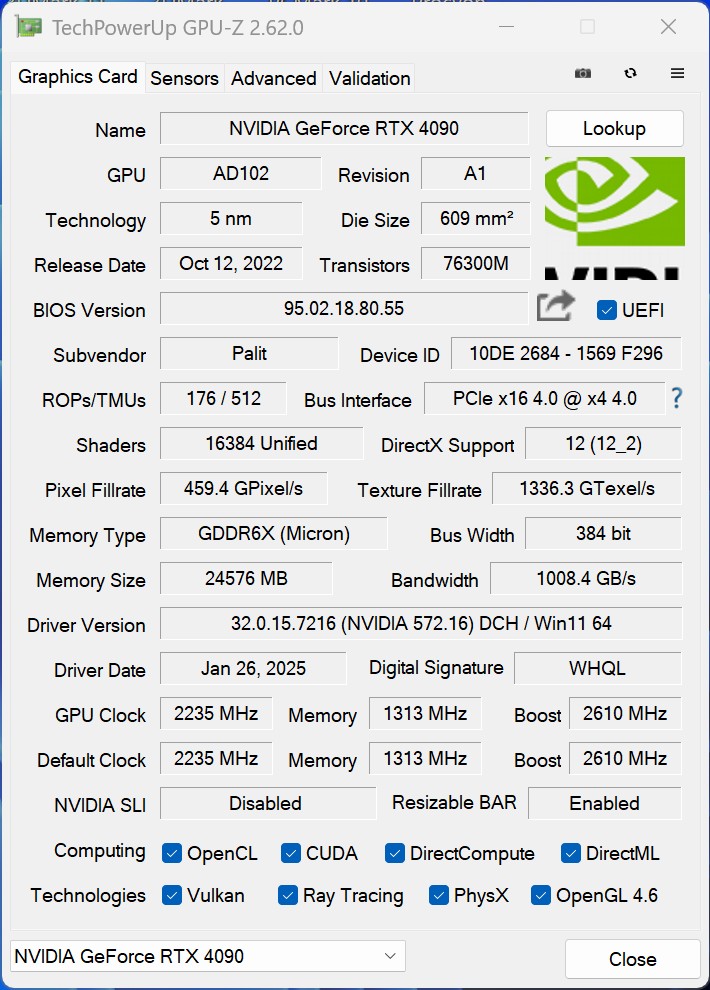Toggle the OpenGL 4.6 checkbox

point(541,895)
